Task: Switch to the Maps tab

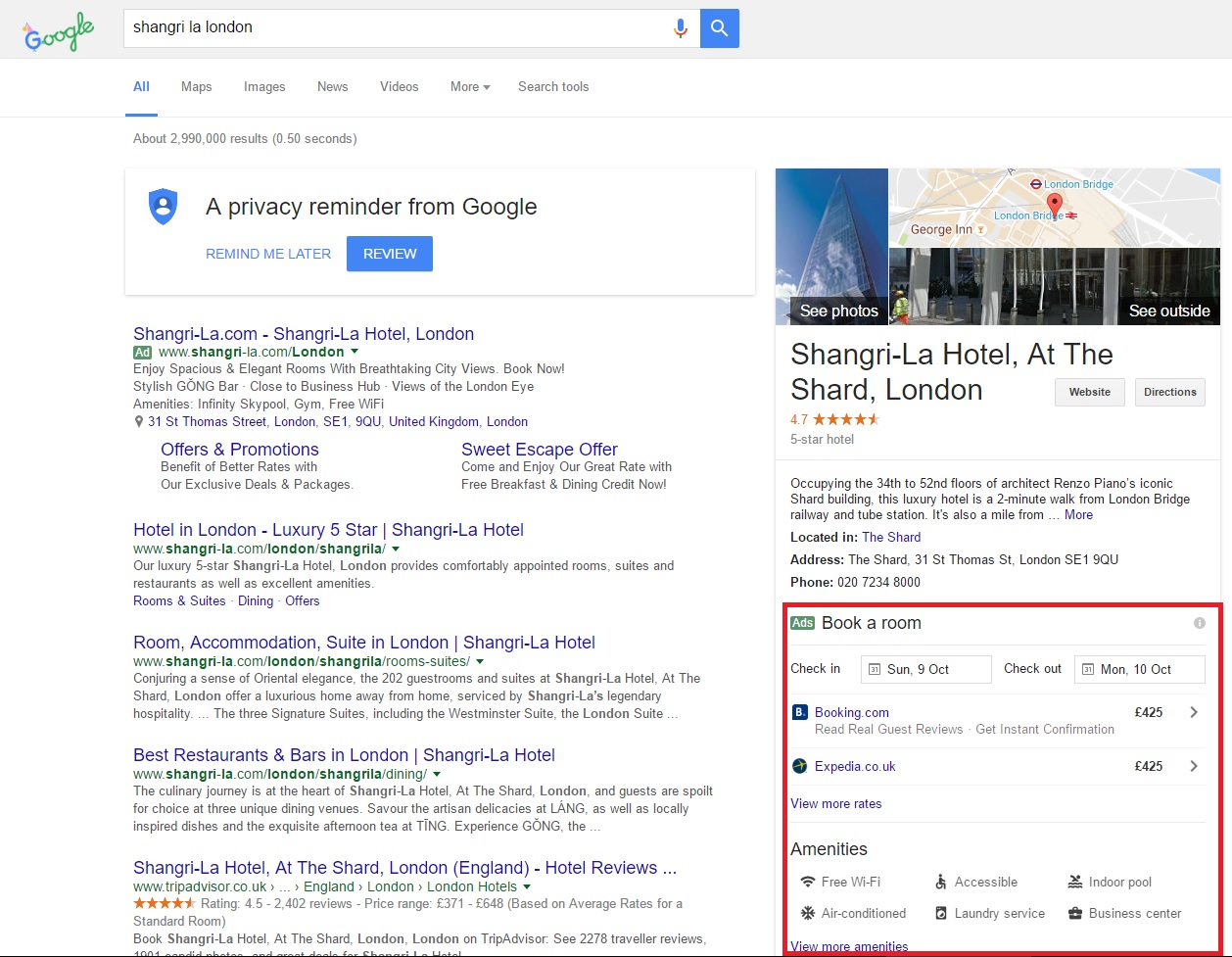Action: click(x=196, y=86)
